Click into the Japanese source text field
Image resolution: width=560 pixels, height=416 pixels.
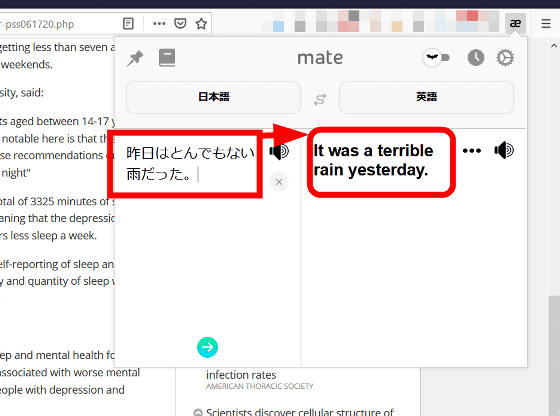(x=190, y=164)
